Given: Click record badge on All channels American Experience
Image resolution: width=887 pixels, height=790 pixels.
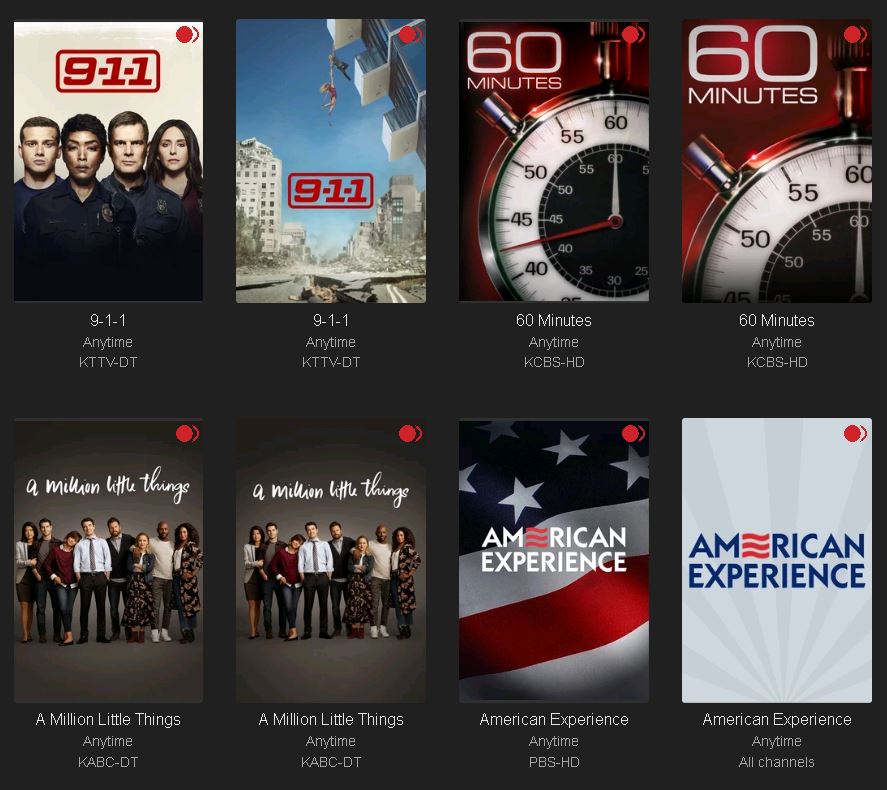Looking at the screenshot, I should tap(855, 433).
